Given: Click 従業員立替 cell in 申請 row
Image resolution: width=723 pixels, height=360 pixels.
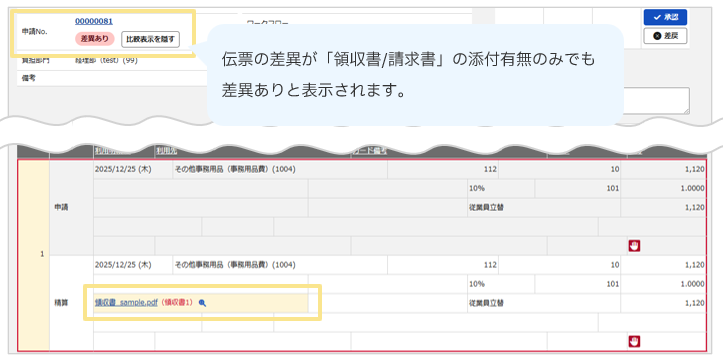Looking at the screenshot, I should click(486, 207).
